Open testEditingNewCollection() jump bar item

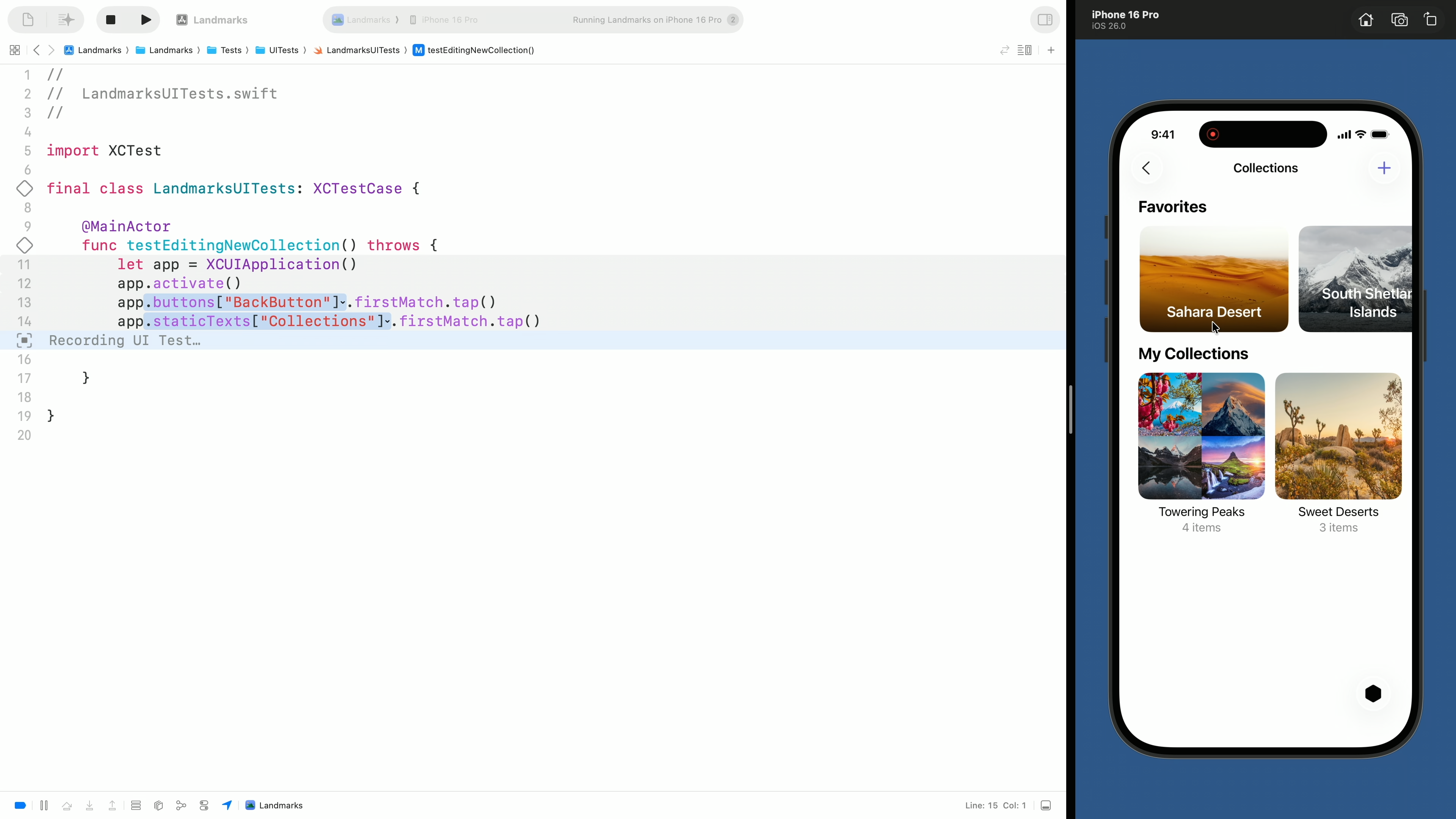(480, 50)
